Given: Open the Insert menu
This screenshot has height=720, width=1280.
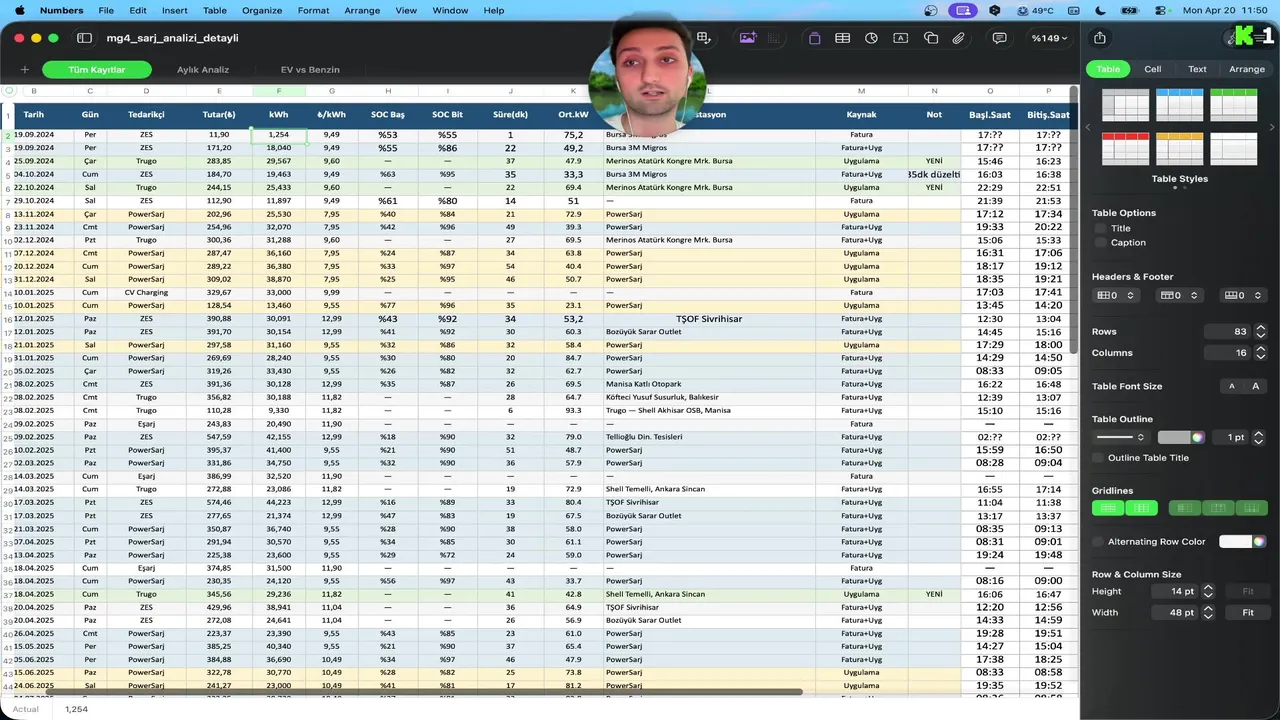Looking at the screenshot, I should (174, 10).
